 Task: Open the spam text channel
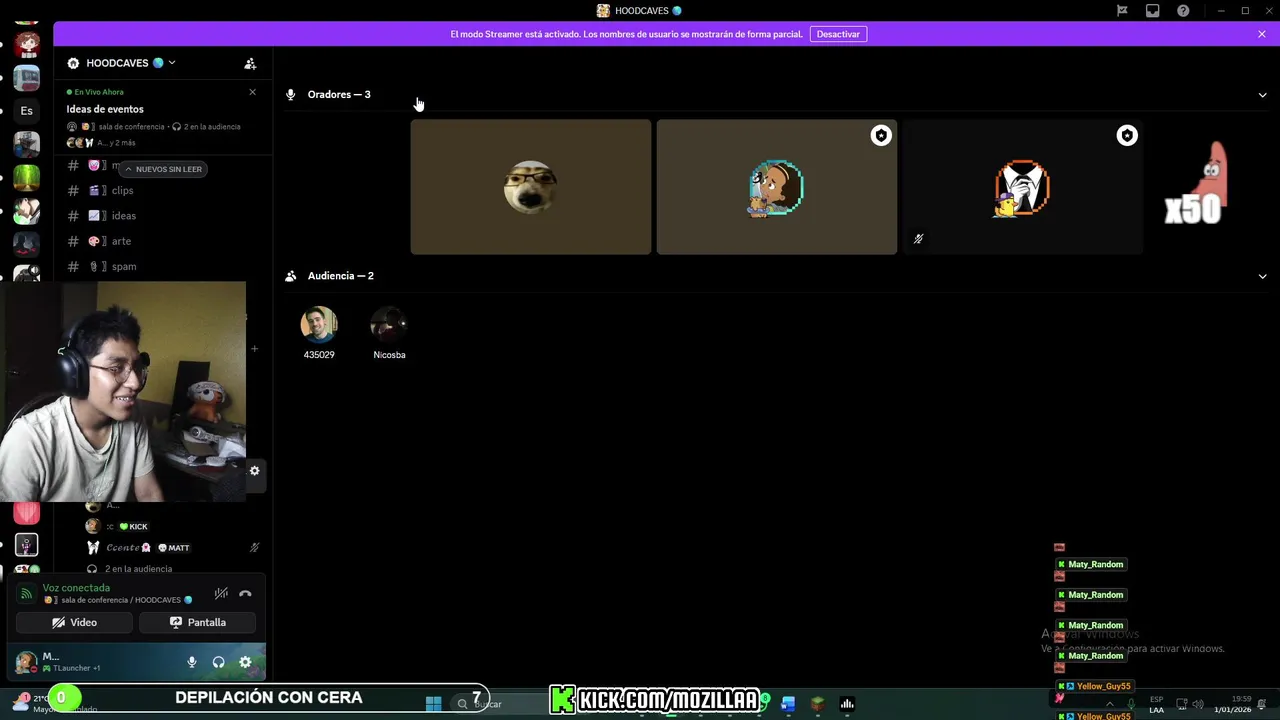[x=124, y=267]
